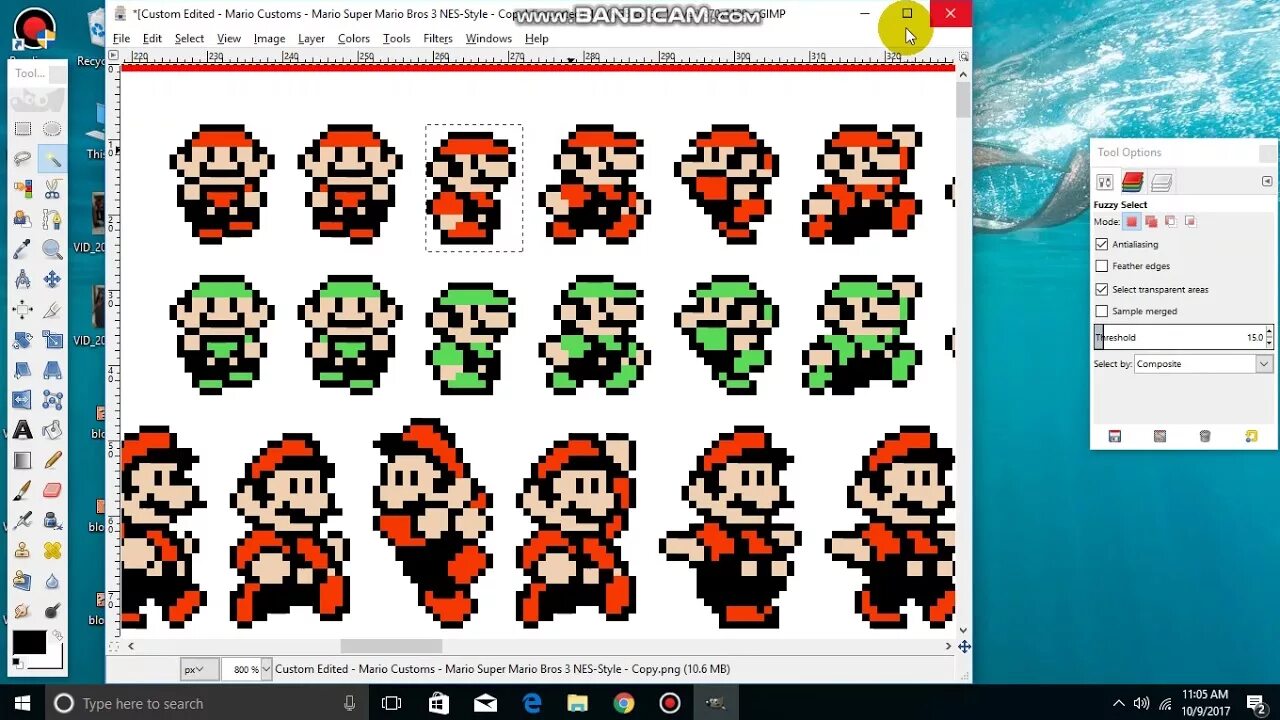Select the Cage Transform tool

click(x=52, y=400)
